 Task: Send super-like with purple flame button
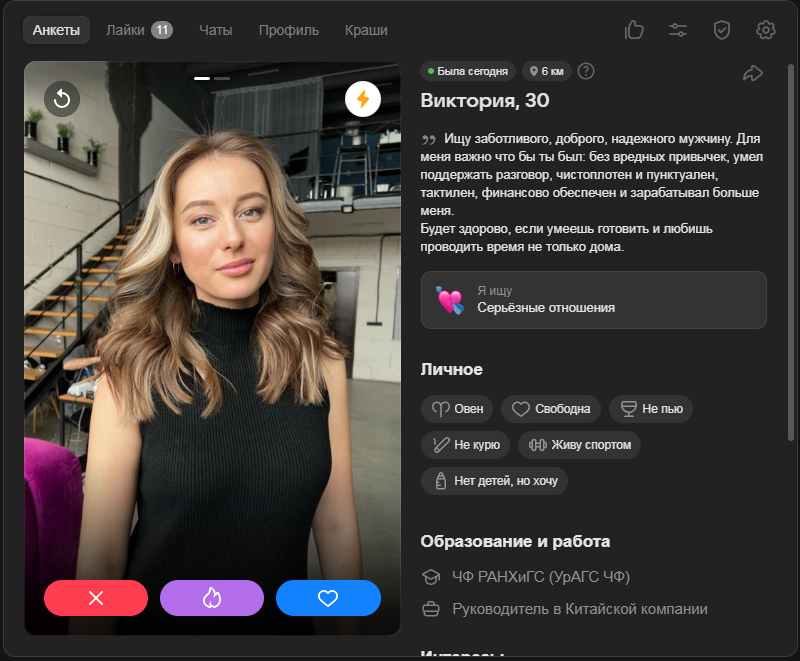click(x=212, y=598)
